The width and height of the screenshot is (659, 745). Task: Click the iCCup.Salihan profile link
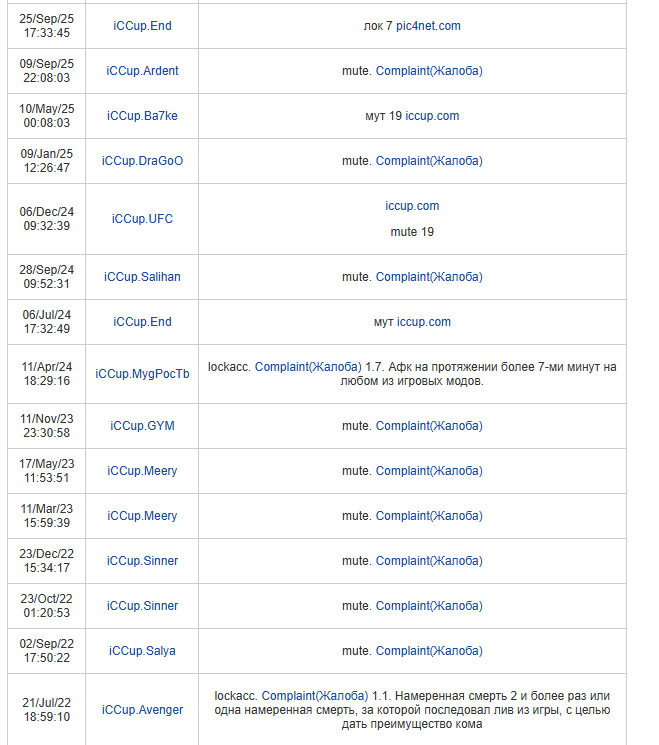point(142,277)
